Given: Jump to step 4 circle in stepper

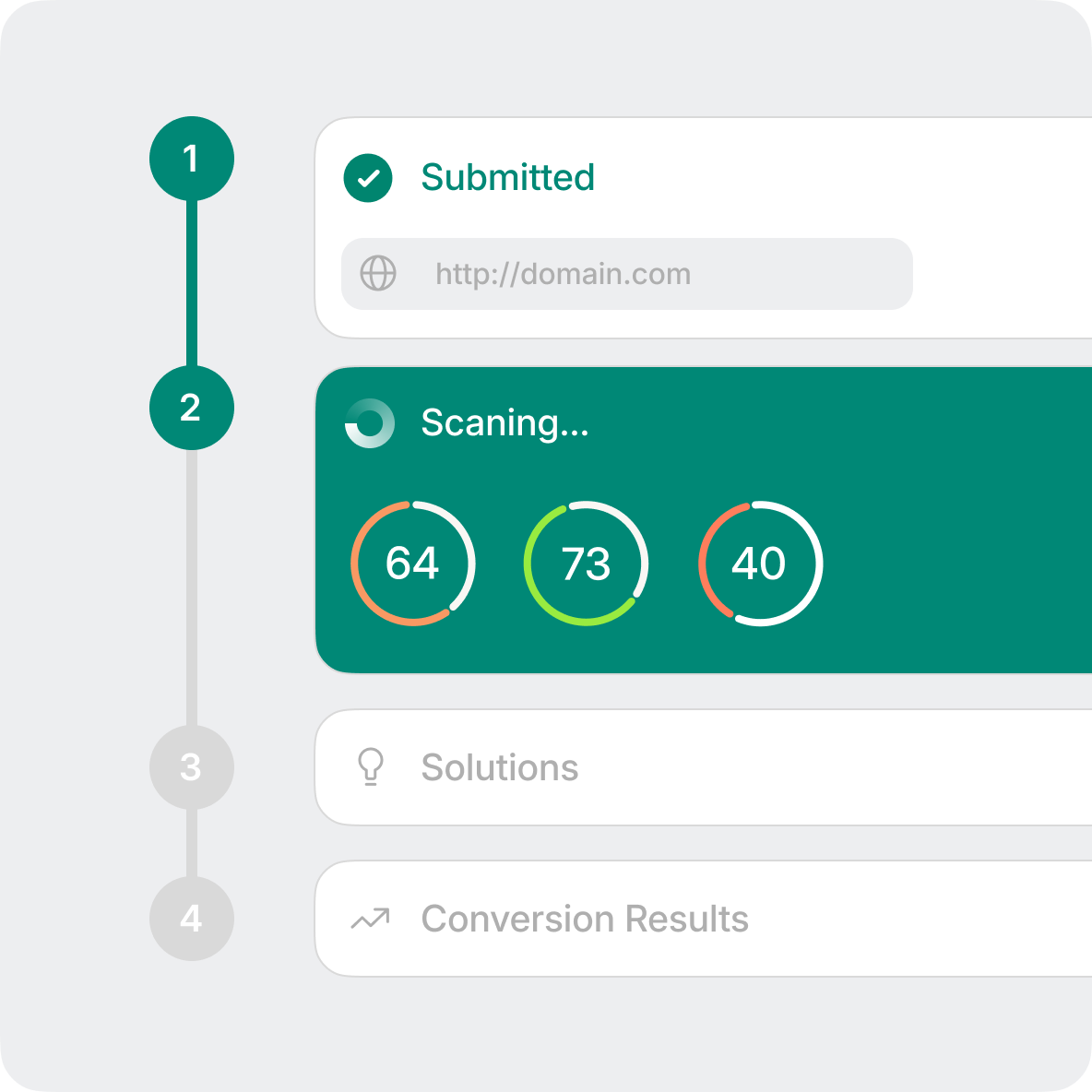Looking at the screenshot, I should pyautogui.click(x=192, y=919).
